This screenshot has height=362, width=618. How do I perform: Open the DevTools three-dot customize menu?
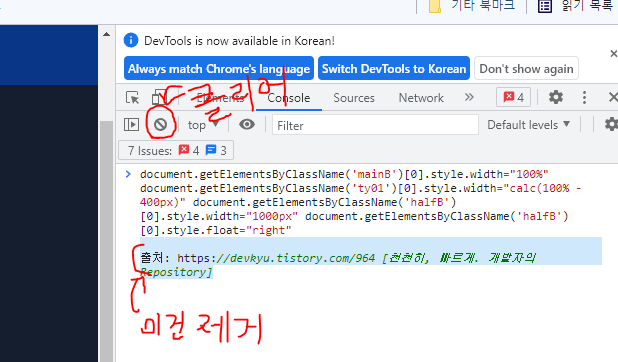(584, 97)
